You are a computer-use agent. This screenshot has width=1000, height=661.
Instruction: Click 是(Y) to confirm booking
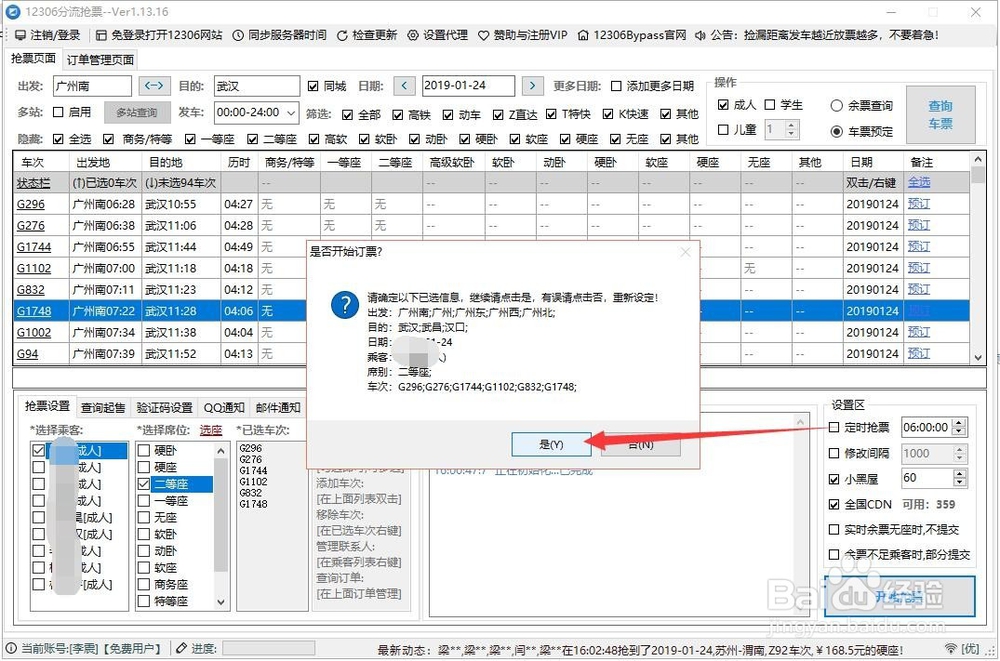click(551, 444)
